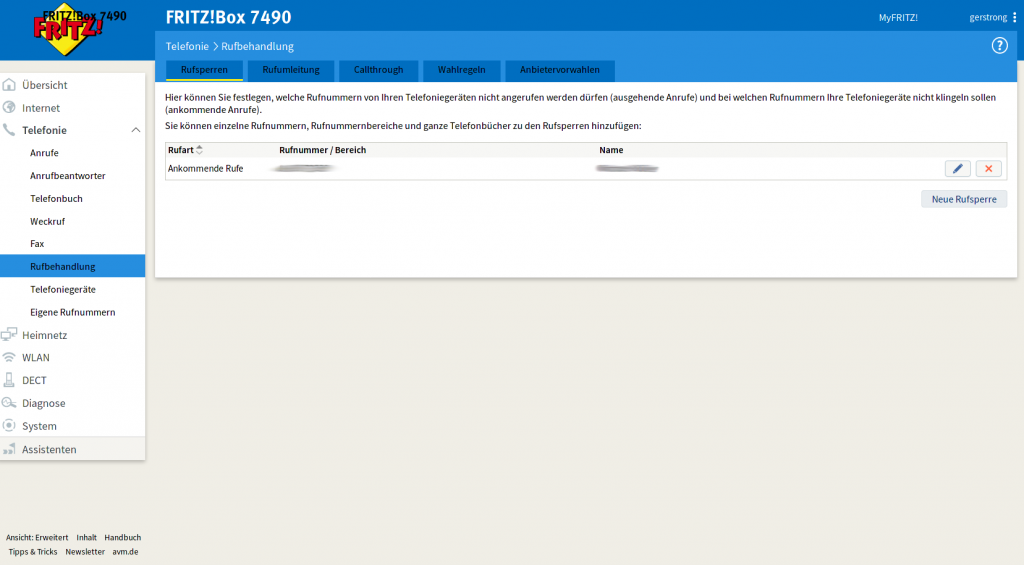Open the help question mark icon

pos(999,46)
